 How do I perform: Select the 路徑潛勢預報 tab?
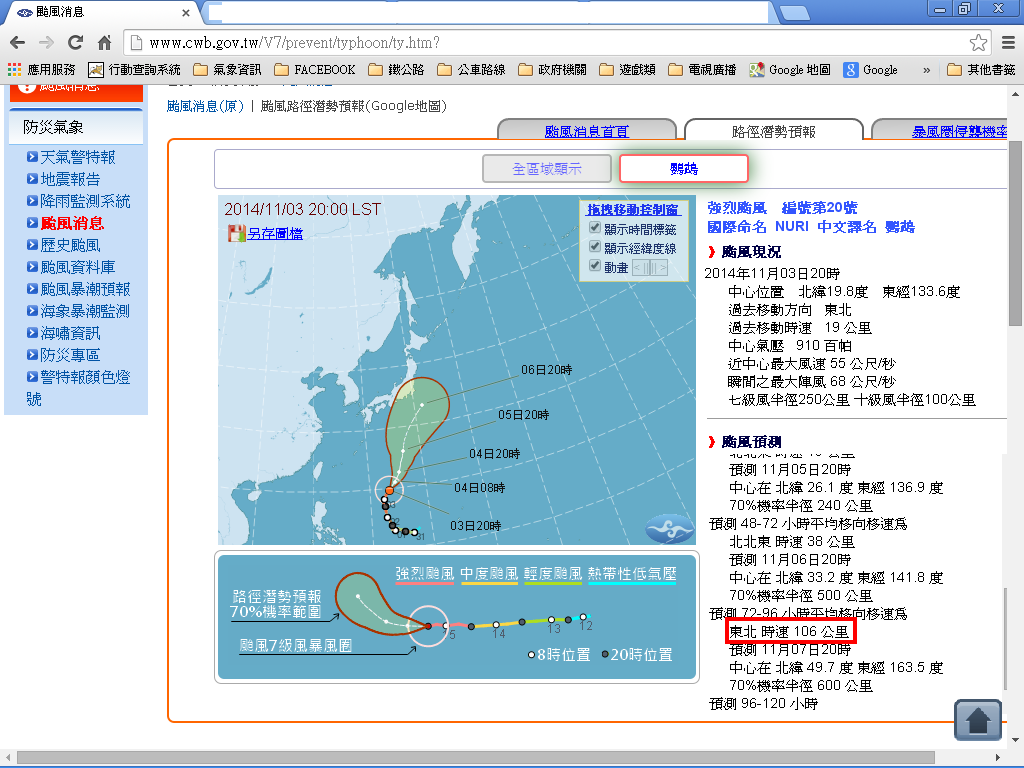[x=773, y=131]
